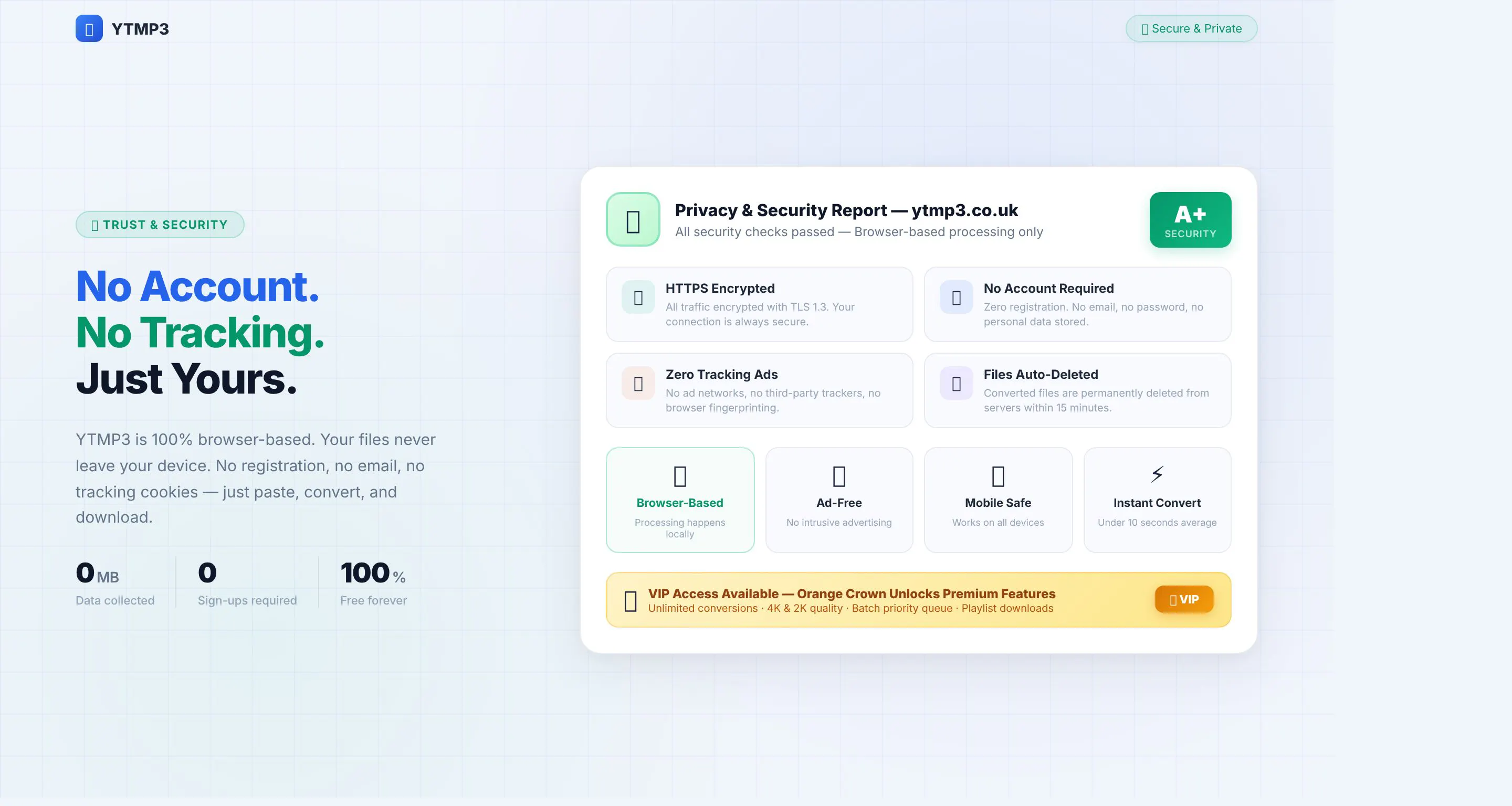This screenshot has height=806, width=1512.
Task: Click the "Data collected" stat label
Action: click(115, 600)
